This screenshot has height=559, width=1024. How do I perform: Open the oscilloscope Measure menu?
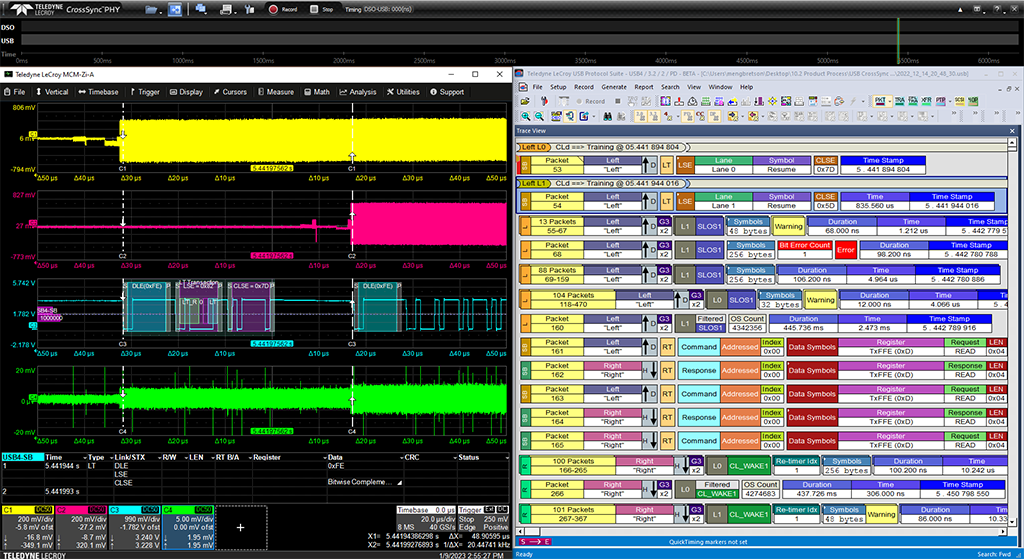[x=276, y=92]
